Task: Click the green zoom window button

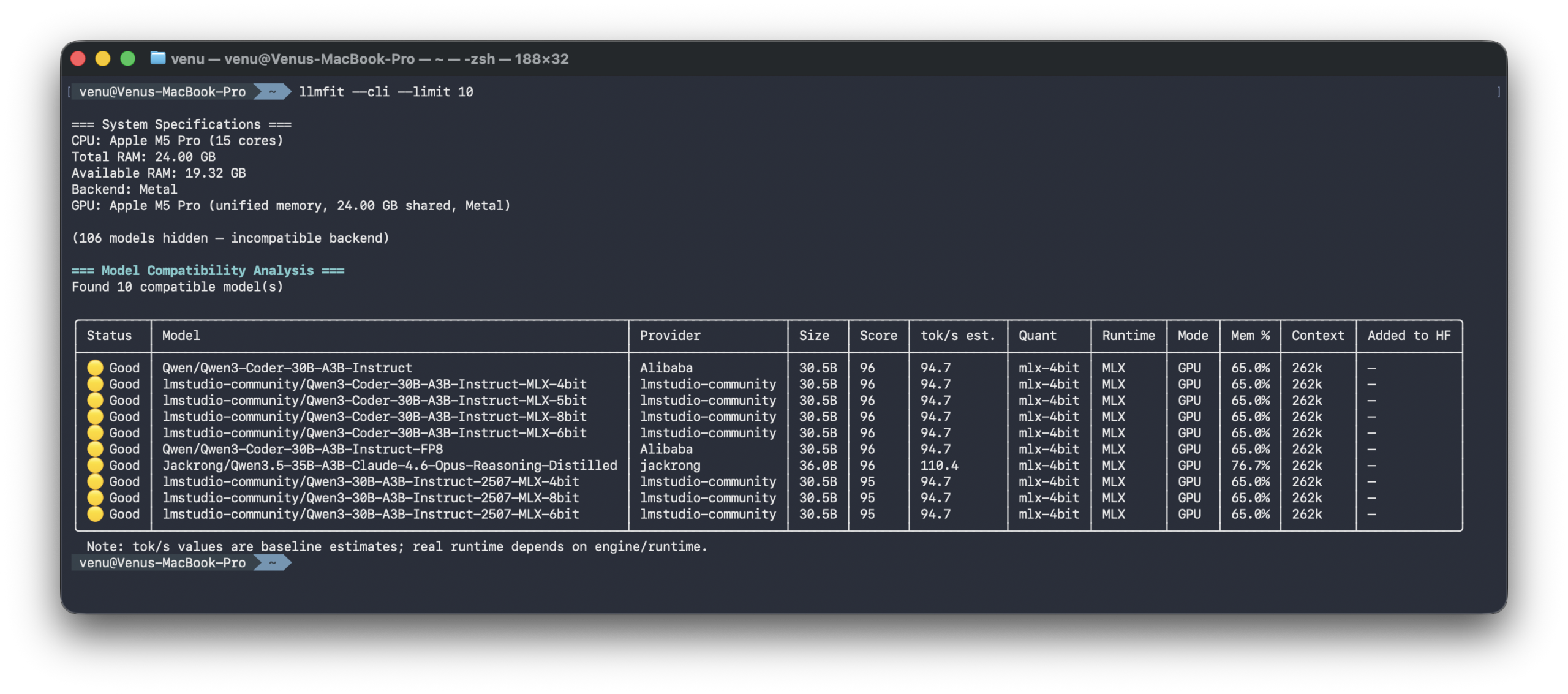Action: (x=127, y=59)
